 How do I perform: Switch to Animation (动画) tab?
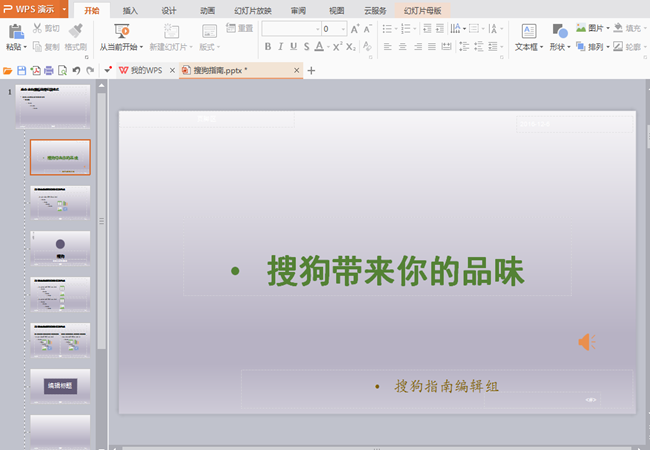tap(207, 11)
